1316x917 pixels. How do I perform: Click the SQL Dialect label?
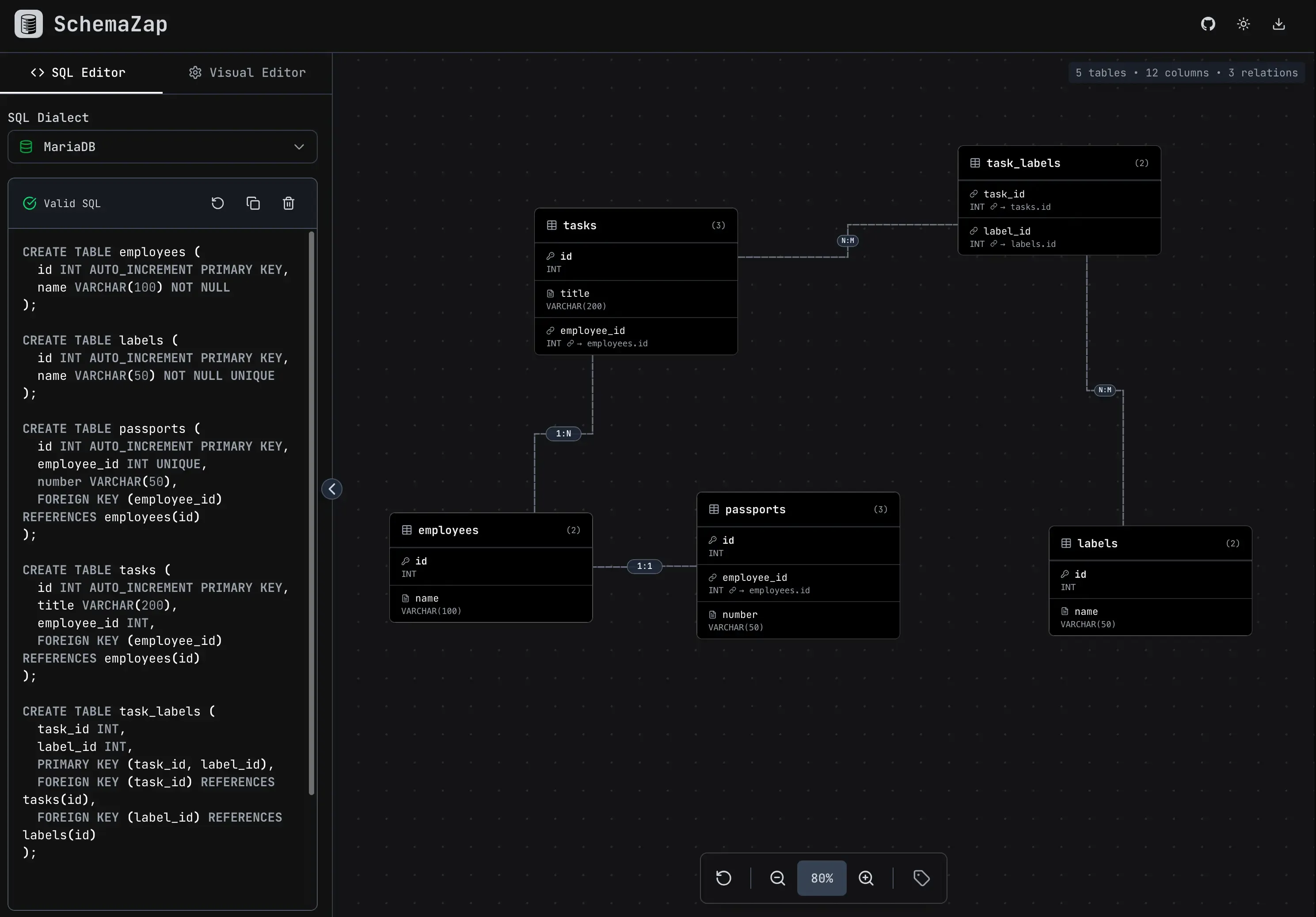48,118
